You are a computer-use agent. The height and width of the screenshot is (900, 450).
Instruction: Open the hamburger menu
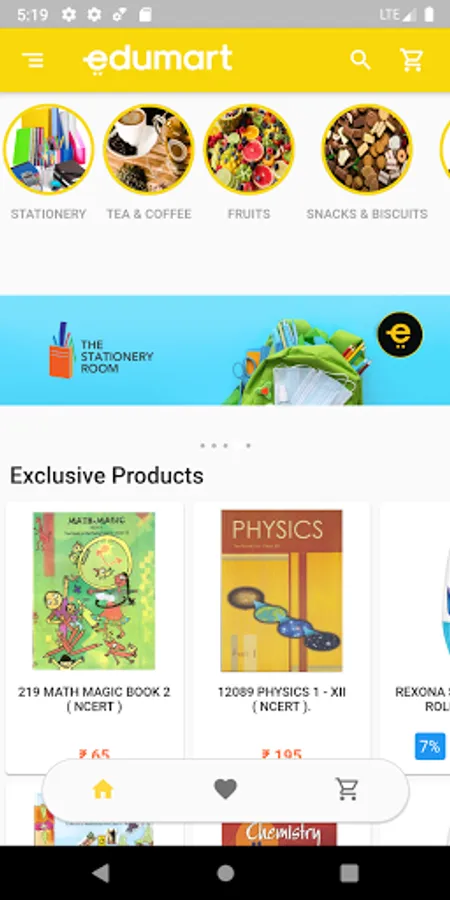(33, 60)
